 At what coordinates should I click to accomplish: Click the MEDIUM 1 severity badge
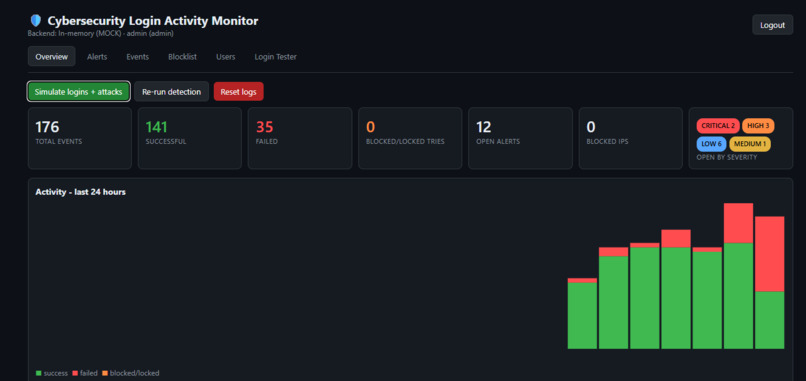[x=750, y=144]
